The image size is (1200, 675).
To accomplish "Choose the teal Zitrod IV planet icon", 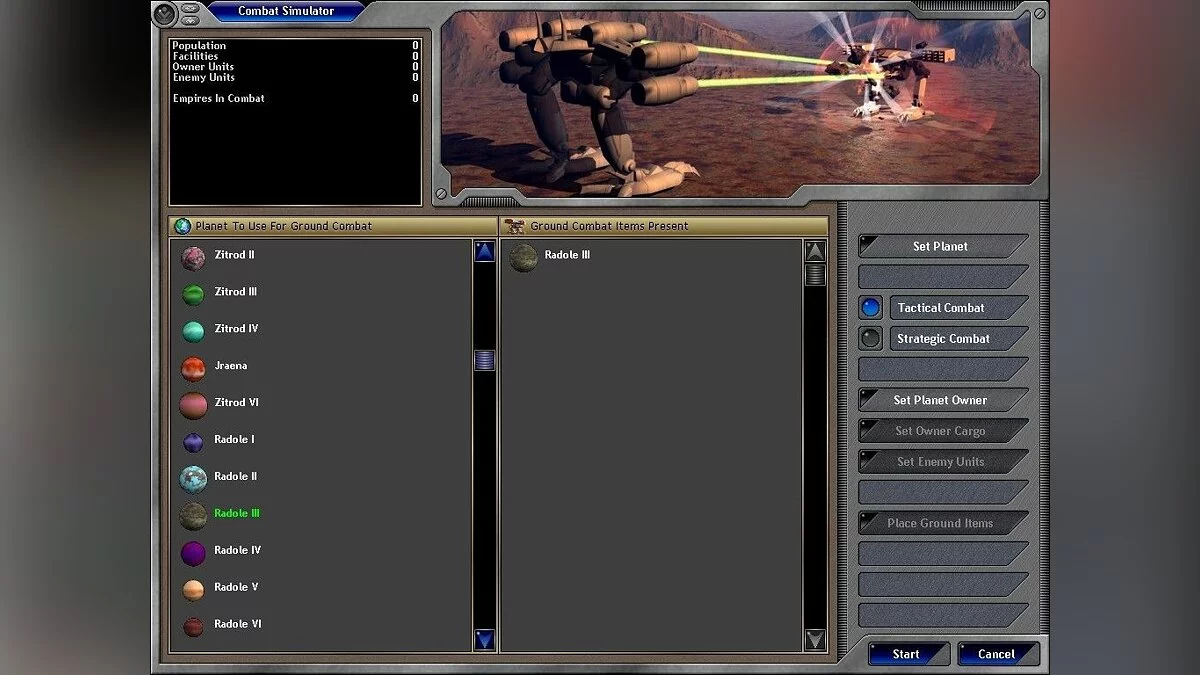I will [x=193, y=331].
